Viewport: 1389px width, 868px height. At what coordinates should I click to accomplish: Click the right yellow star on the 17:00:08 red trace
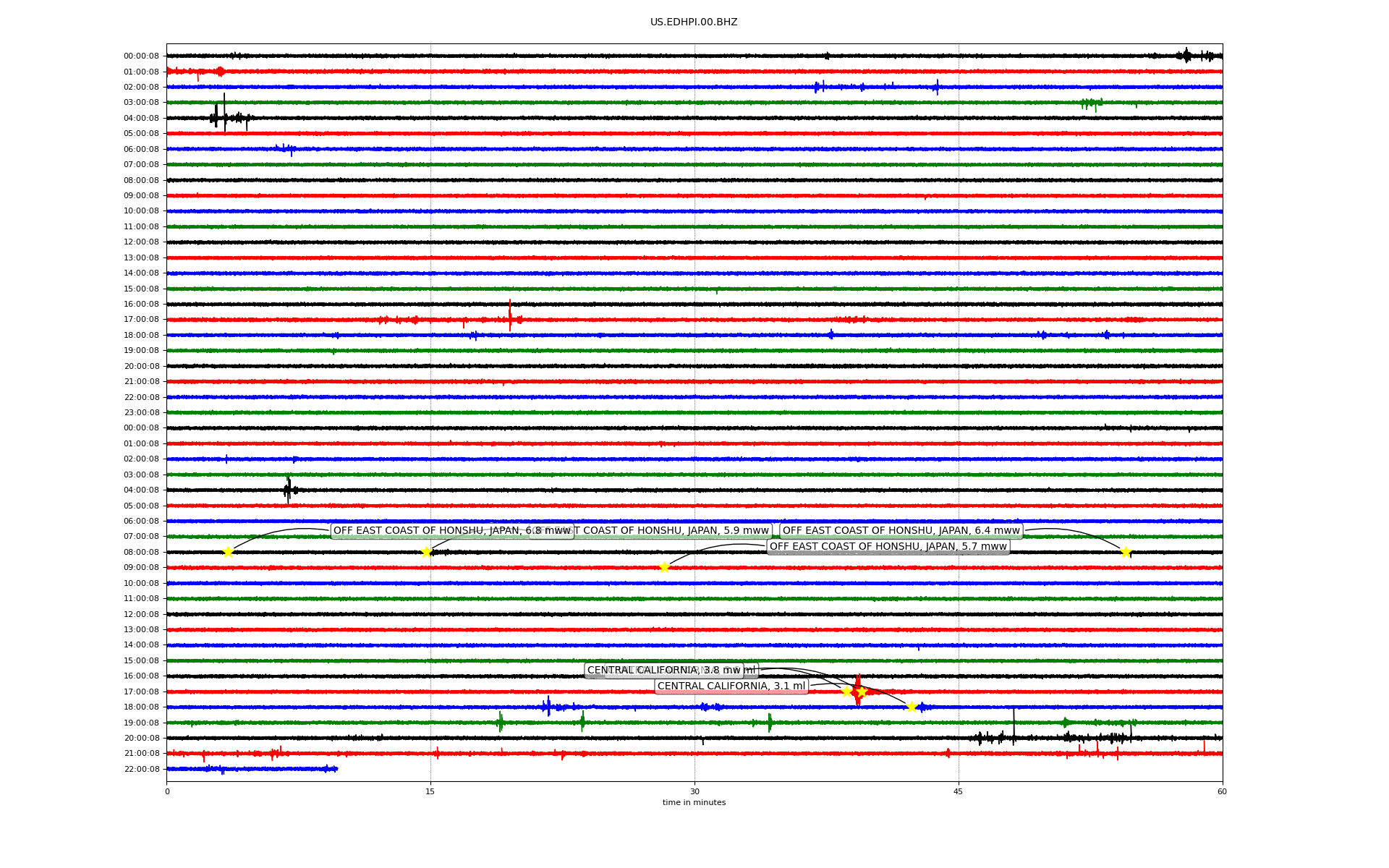click(862, 692)
